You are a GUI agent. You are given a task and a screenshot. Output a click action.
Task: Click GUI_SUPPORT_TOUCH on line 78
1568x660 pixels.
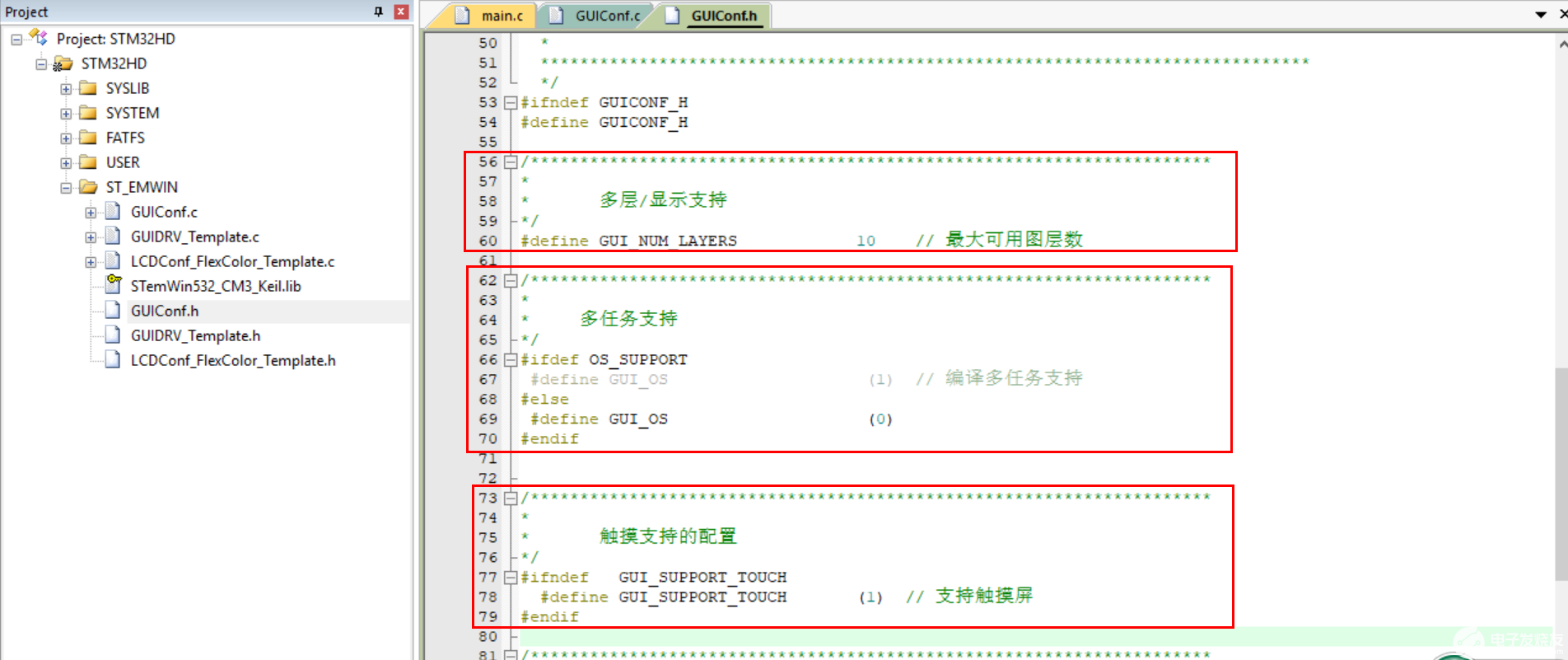(702, 597)
